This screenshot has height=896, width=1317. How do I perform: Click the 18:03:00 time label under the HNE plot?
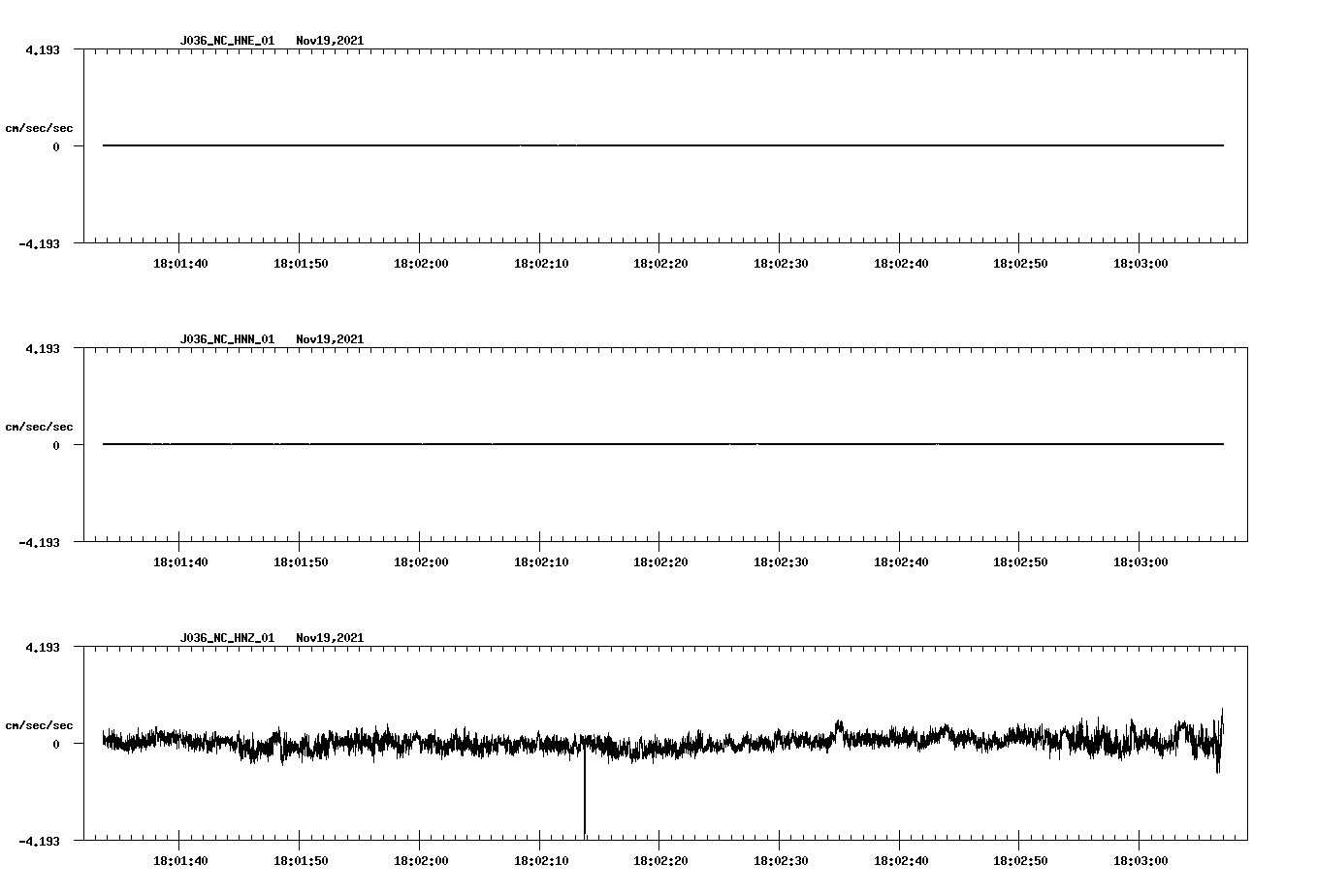1140,264
